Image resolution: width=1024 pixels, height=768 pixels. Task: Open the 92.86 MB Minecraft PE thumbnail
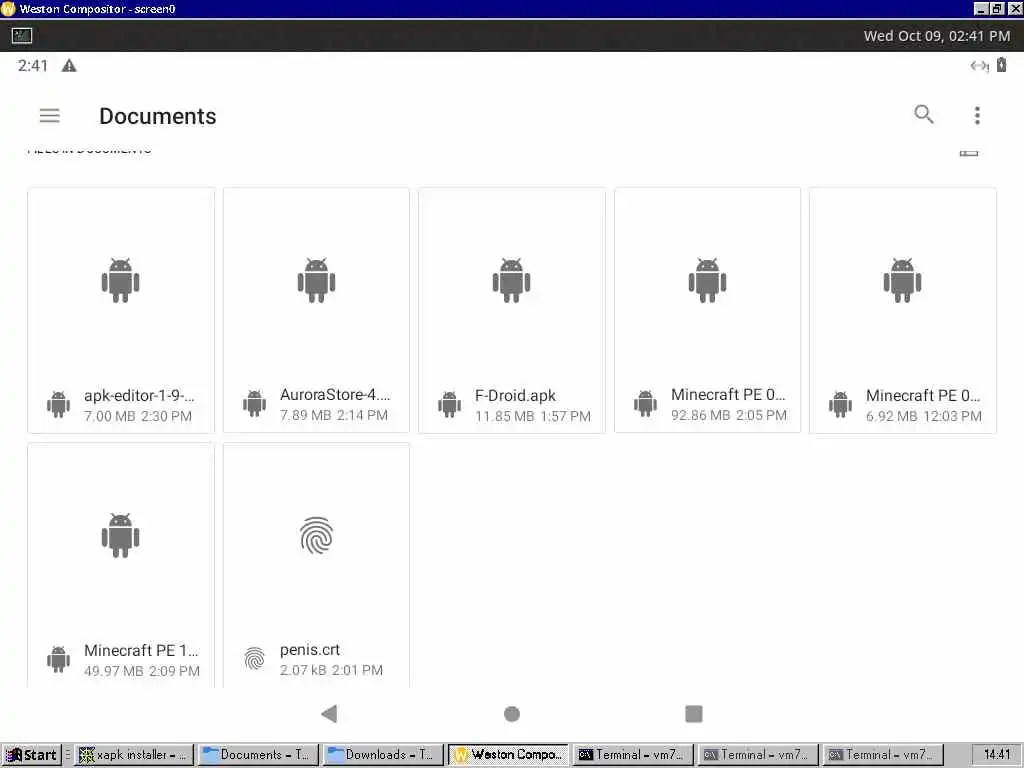[x=707, y=280]
